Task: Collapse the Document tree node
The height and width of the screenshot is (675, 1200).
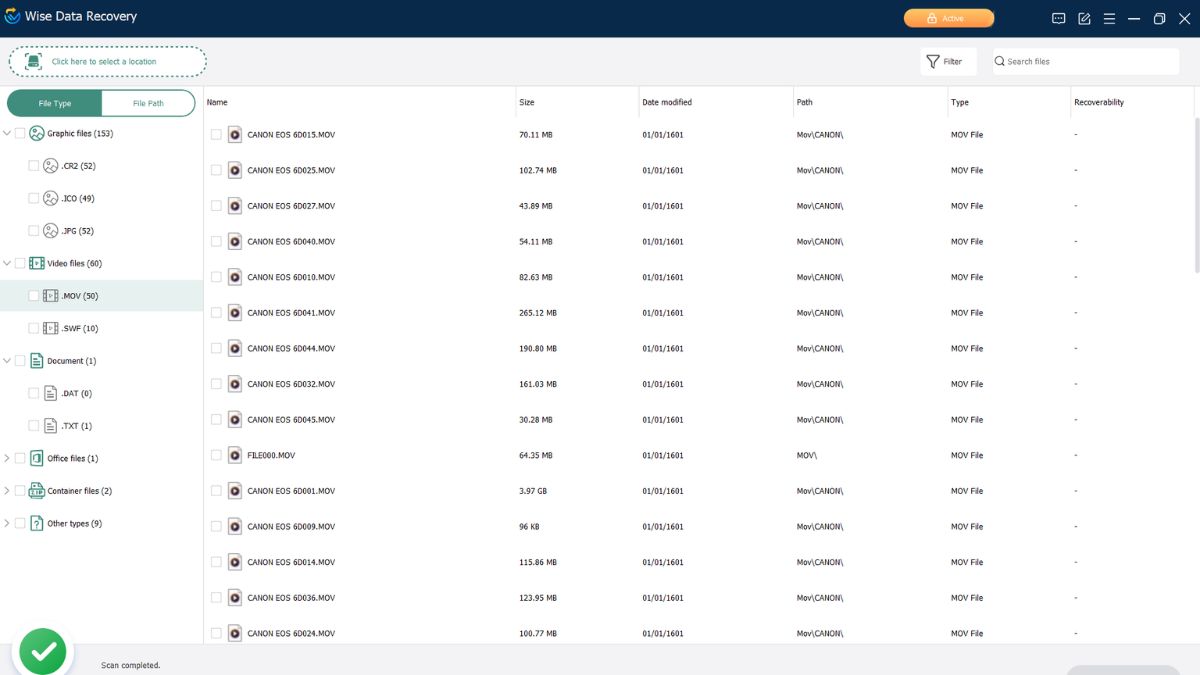Action: [7, 361]
